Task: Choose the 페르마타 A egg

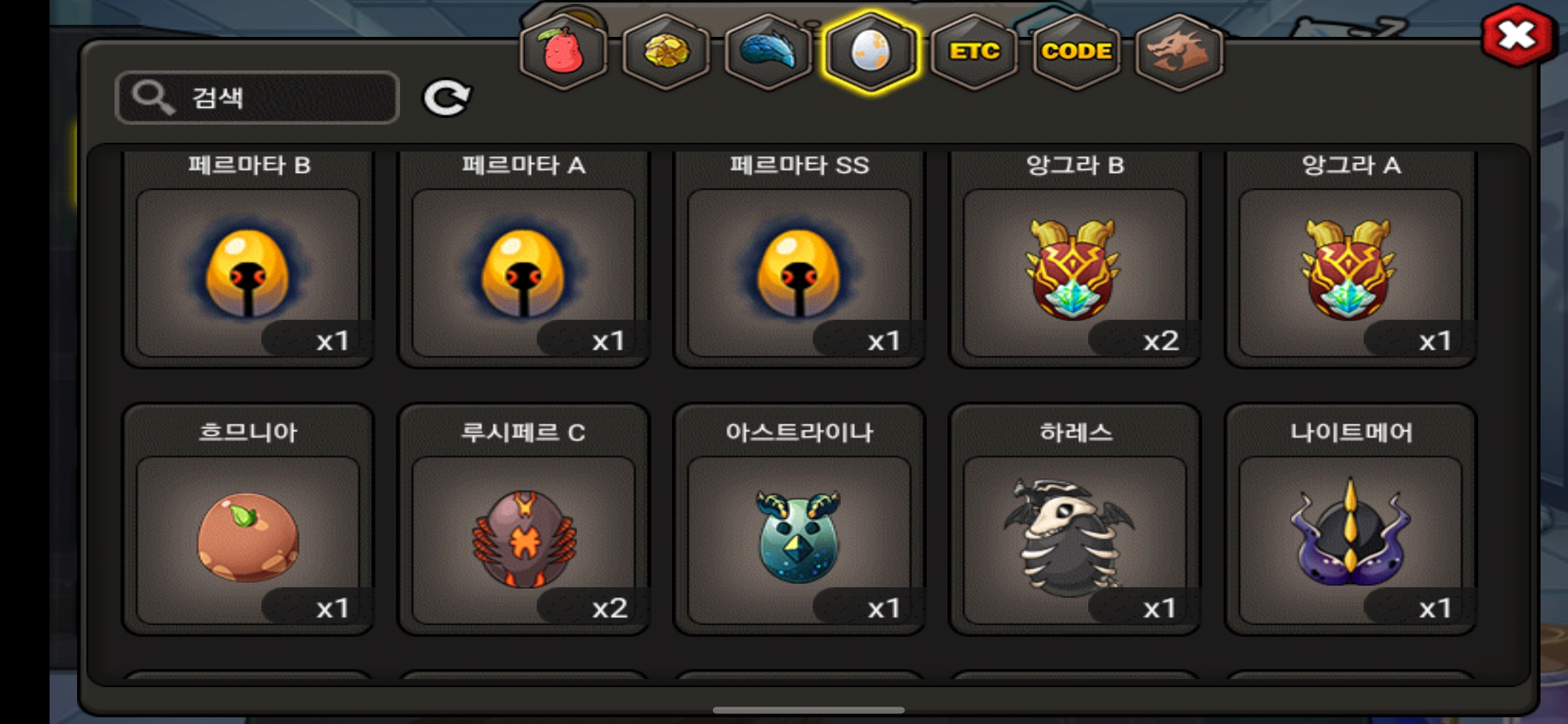Action: pyautogui.click(x=523, y=258)
